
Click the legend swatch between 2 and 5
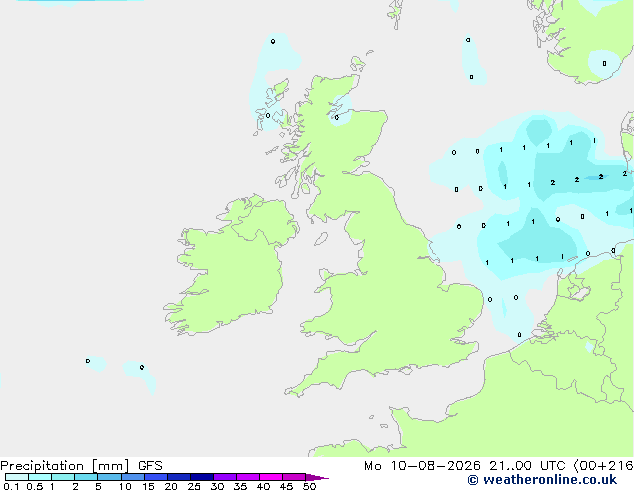86,477
